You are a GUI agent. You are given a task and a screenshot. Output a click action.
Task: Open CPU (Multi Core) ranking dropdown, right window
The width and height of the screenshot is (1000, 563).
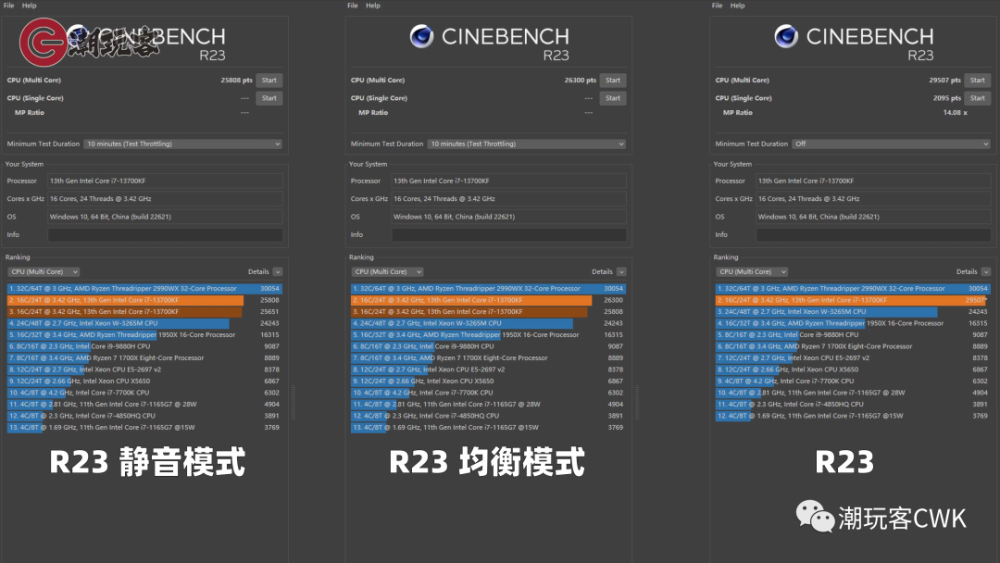tap(752, 272)
